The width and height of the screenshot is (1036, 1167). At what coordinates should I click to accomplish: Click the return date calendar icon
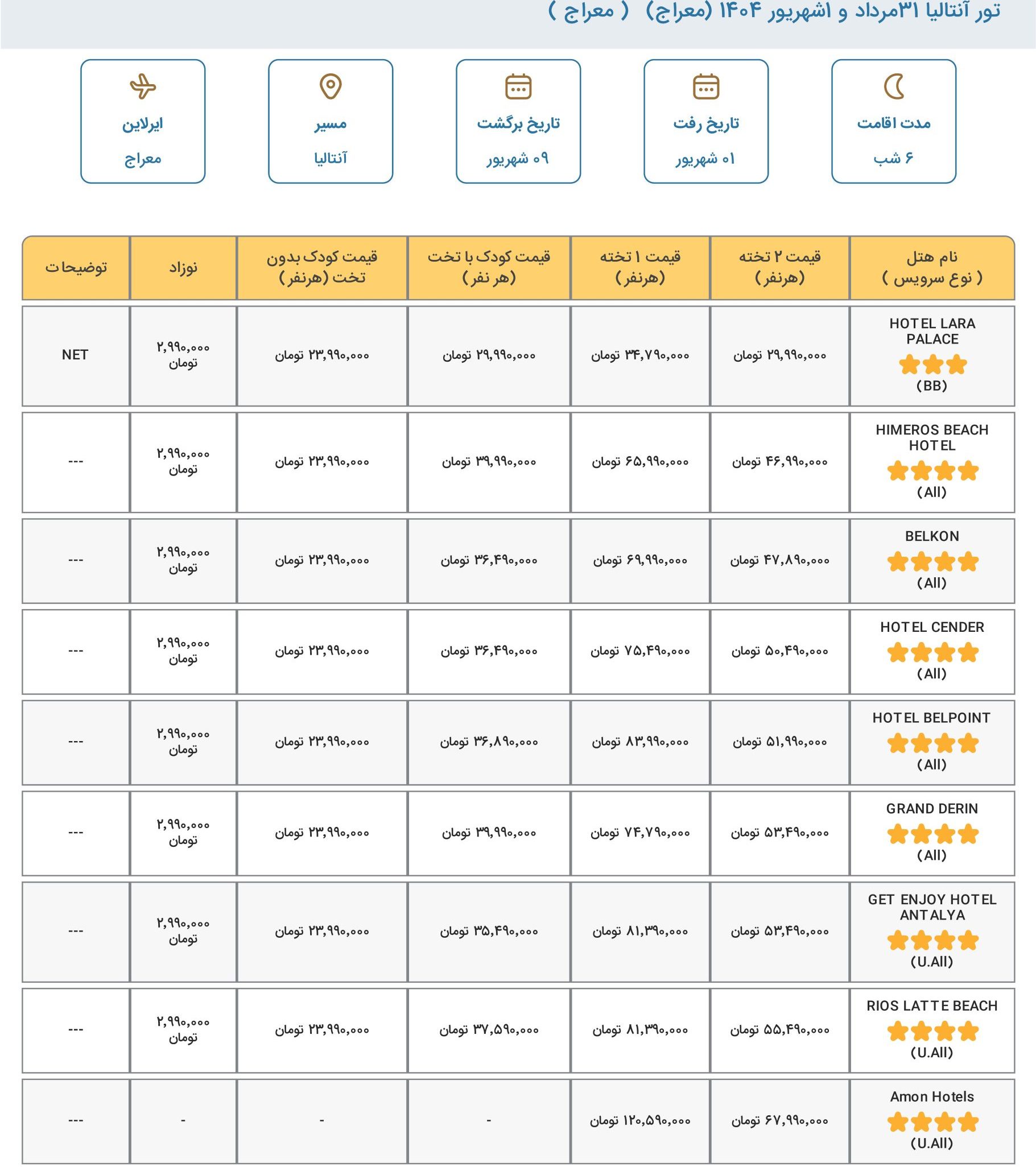pos(518,87)
